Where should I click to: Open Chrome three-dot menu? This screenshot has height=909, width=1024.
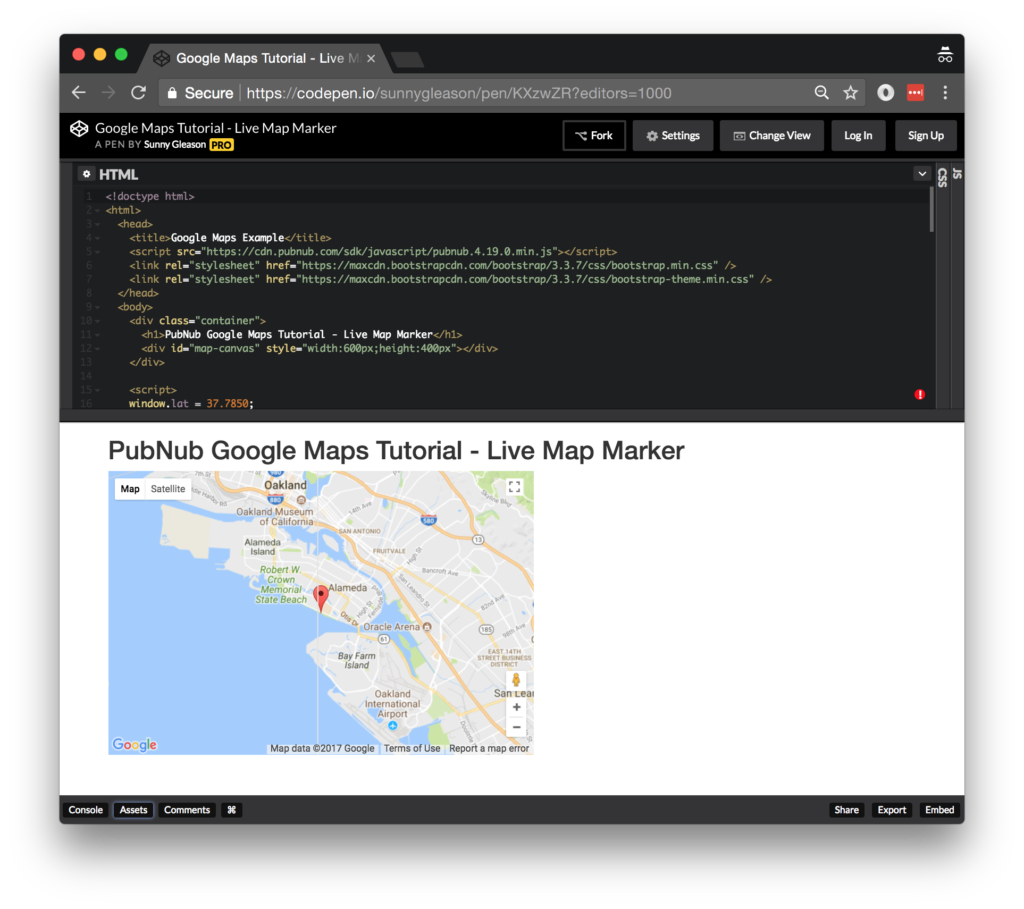click(x=945, y=93)
